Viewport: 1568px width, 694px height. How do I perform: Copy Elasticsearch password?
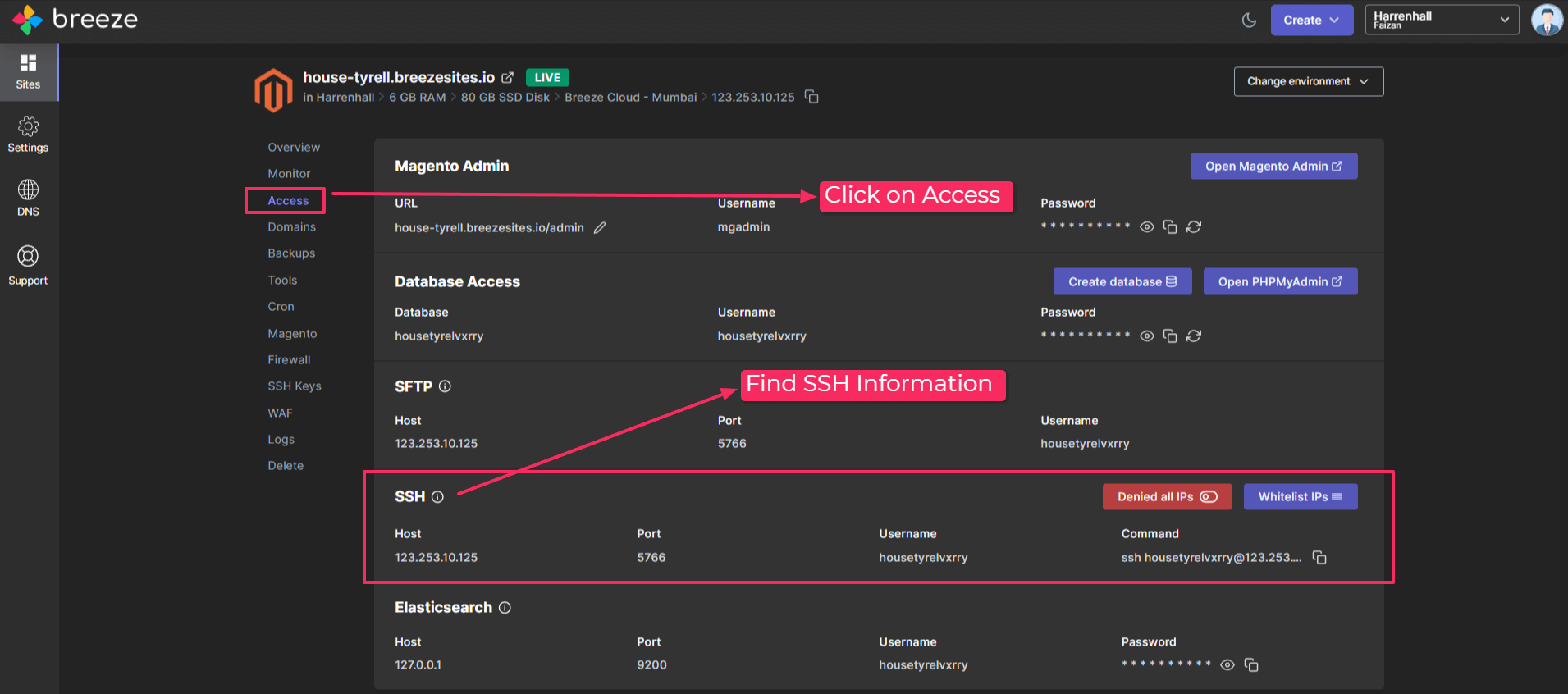pyautogui.click(x=1251, y=665)
